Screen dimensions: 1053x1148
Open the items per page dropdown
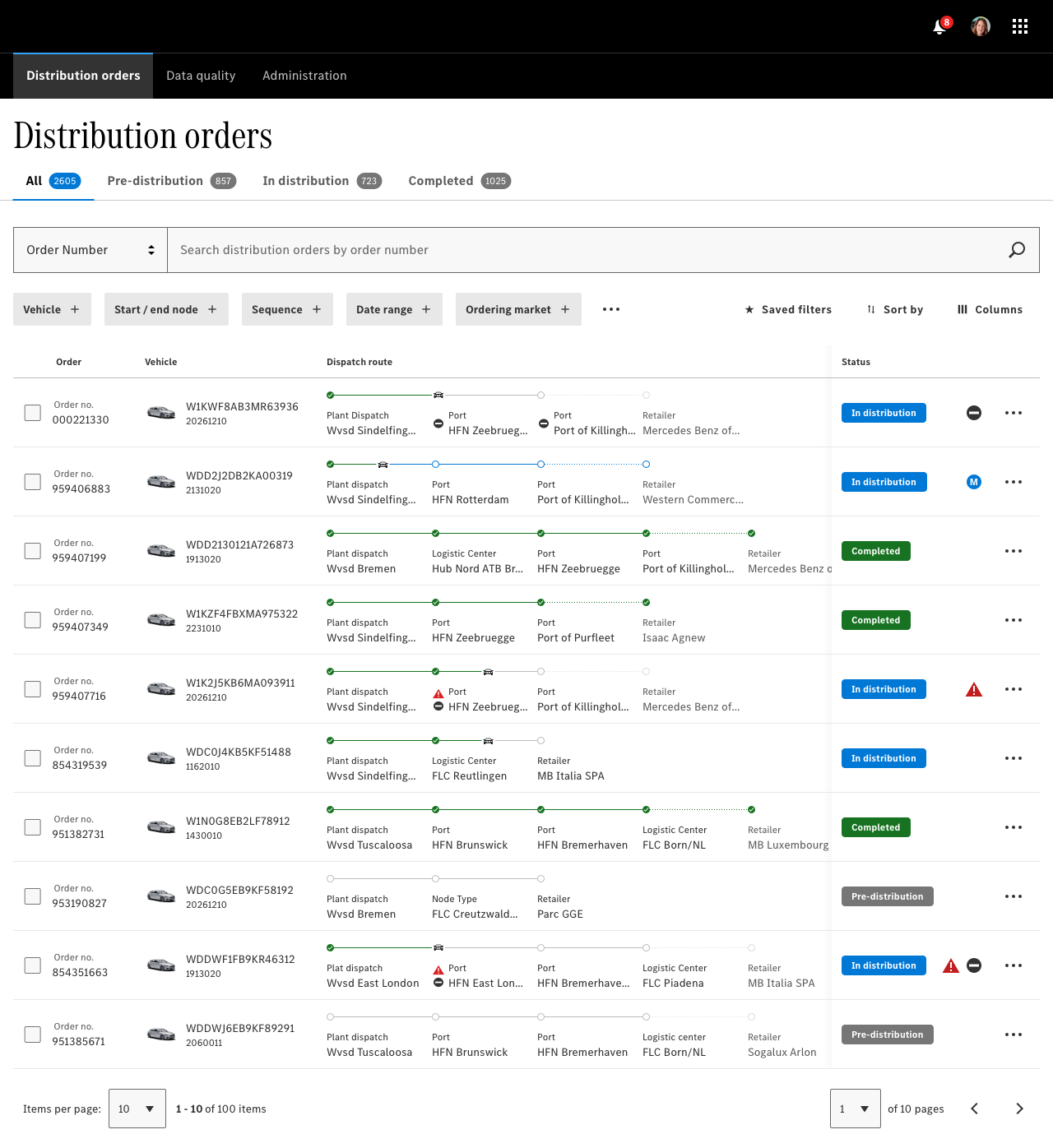[137, 1109]
